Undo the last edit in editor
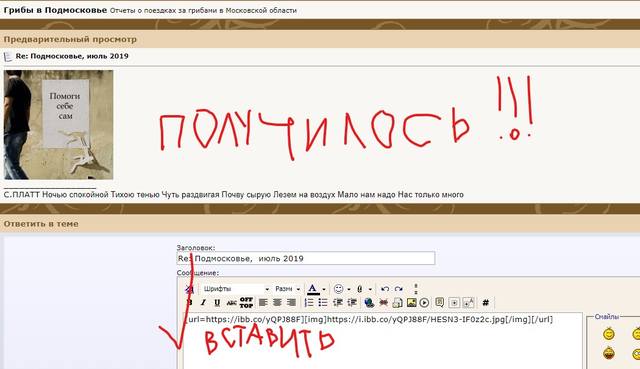Viewport: 640px width, 369px height. [x=384, y=289]
